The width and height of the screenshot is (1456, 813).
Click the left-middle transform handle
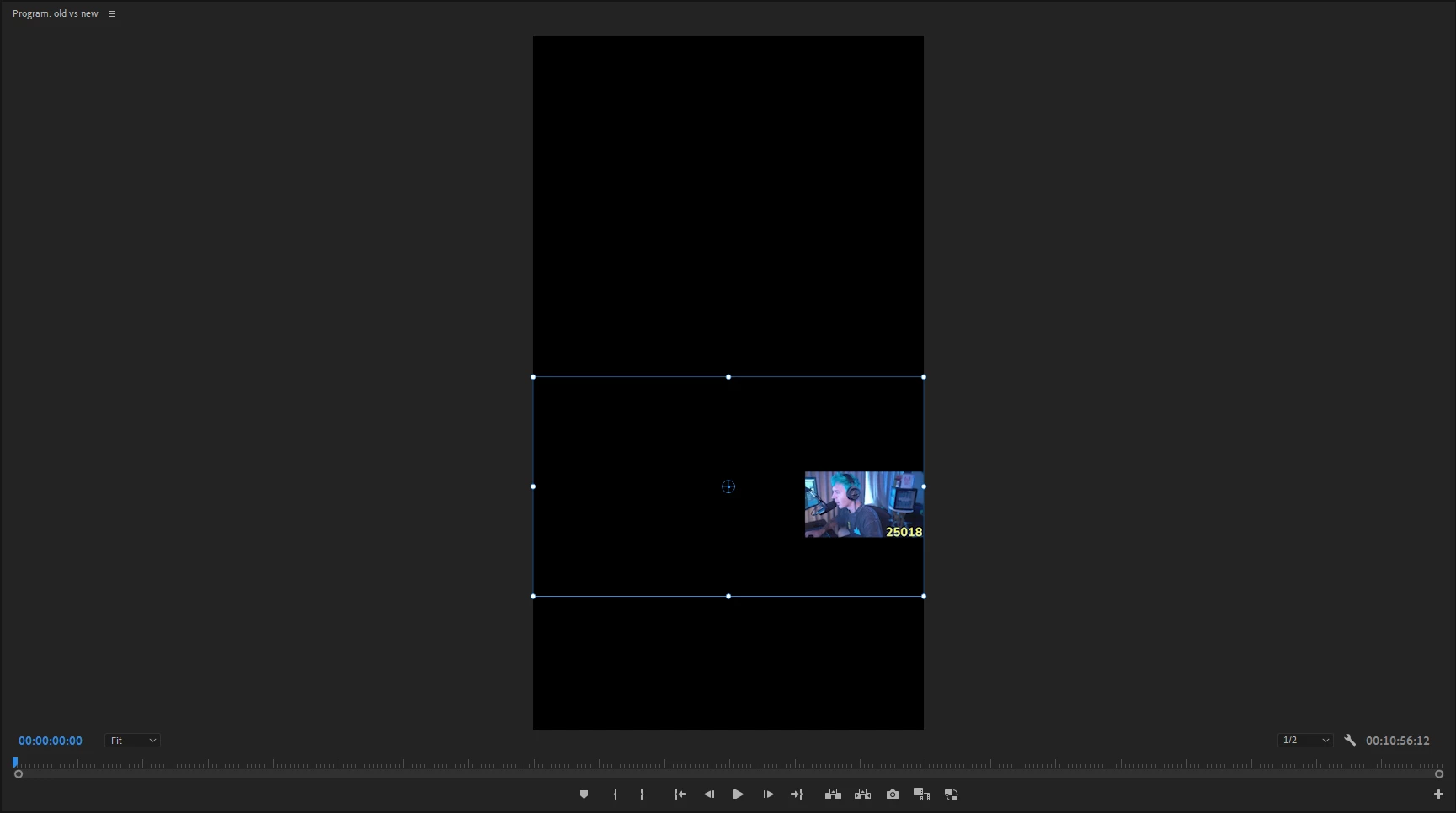[x=533, y=486]
